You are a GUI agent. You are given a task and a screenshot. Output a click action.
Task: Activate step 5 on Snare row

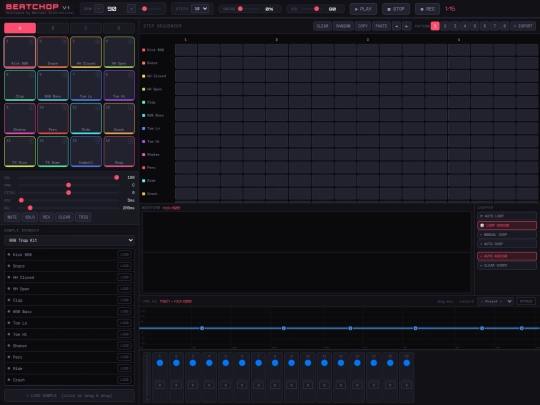coord(277,63)
